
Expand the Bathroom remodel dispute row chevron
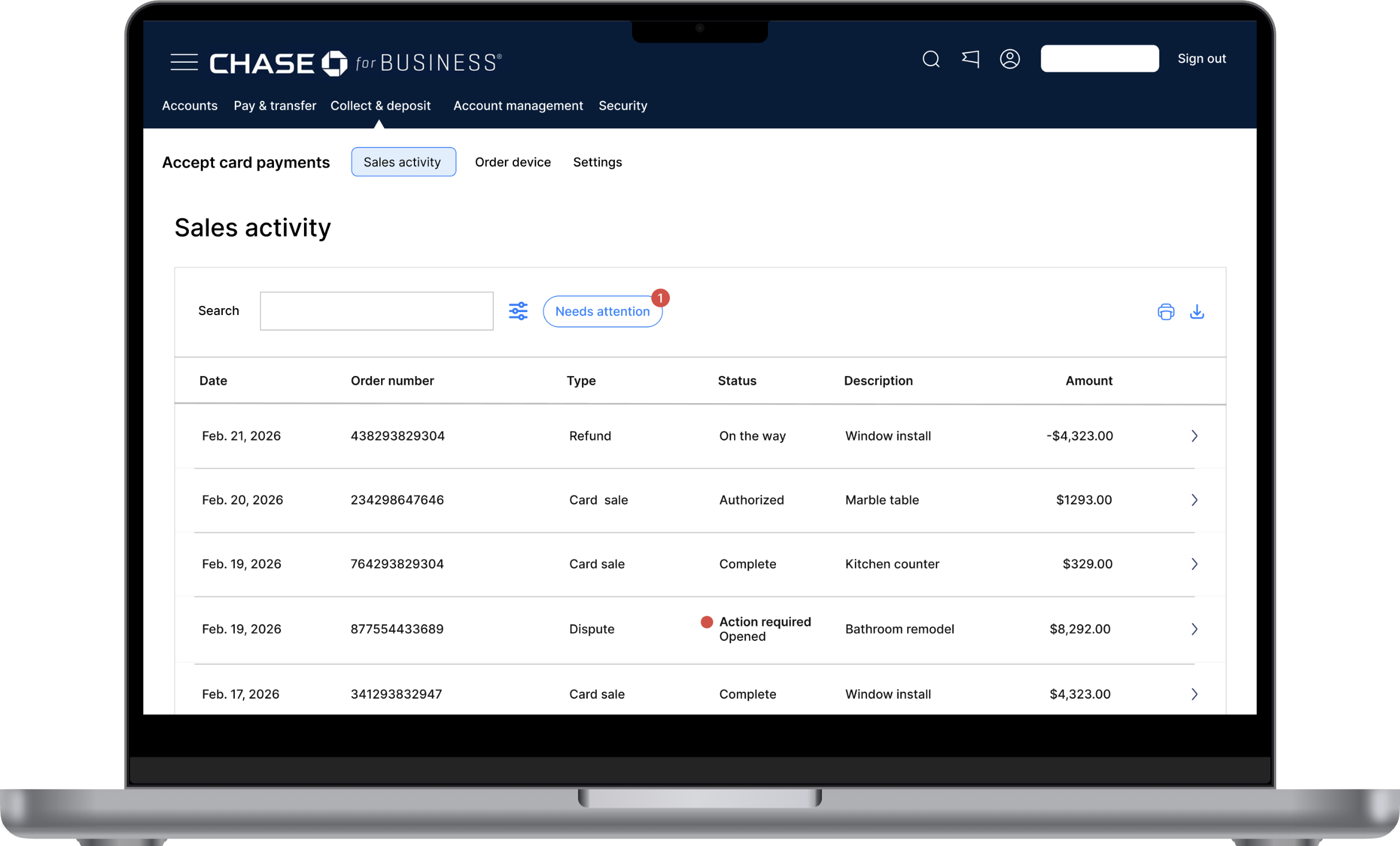pyautogui.click(x=1194, y=629)
